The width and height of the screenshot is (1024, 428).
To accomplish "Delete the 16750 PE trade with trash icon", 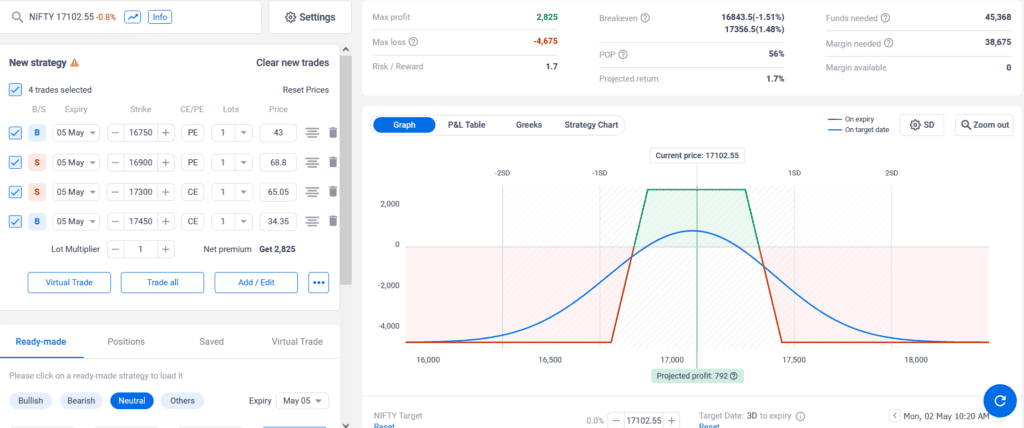I will coord(333,133).
